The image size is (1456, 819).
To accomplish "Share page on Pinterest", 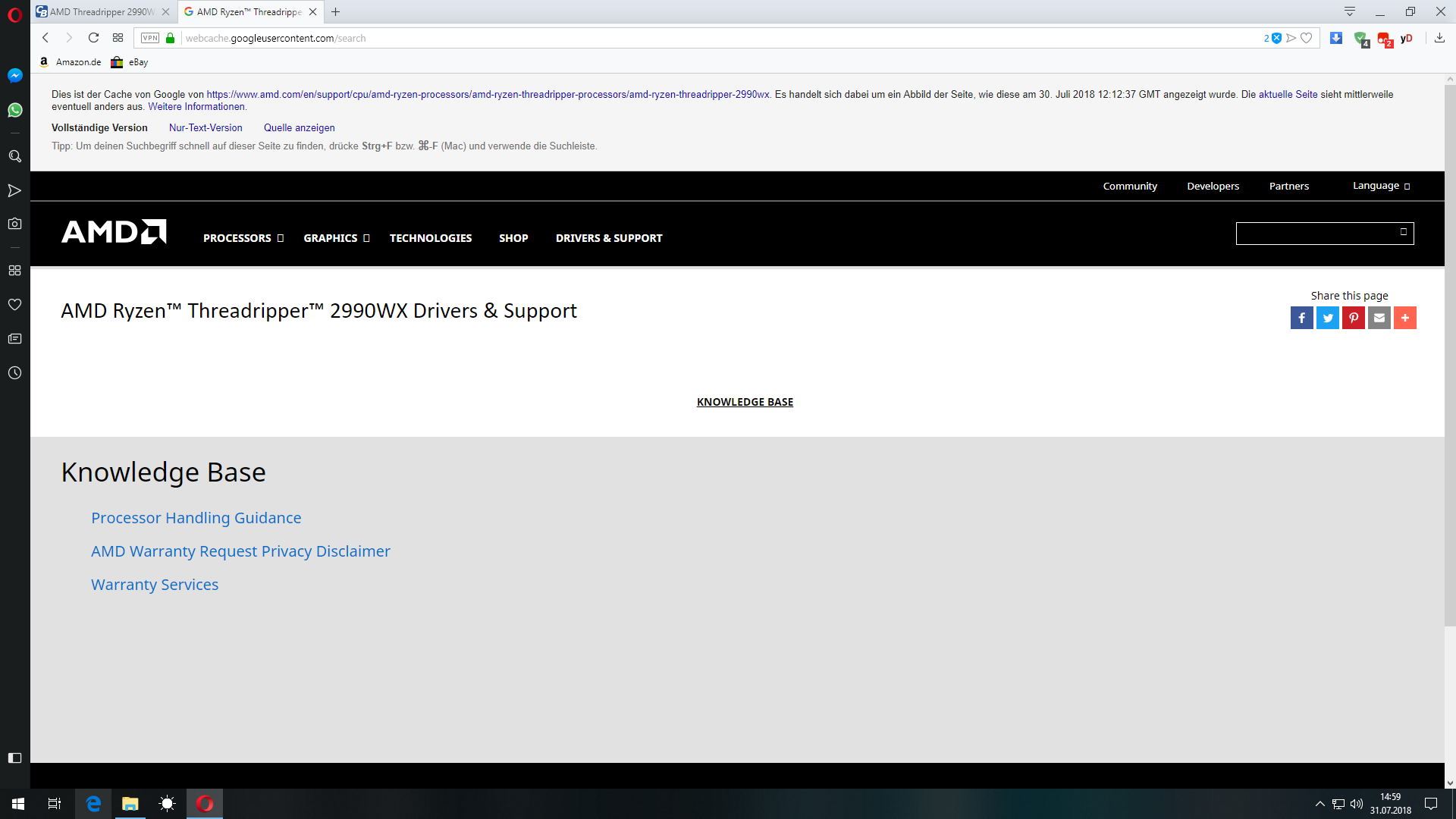I will click(x=1353, y=318).
